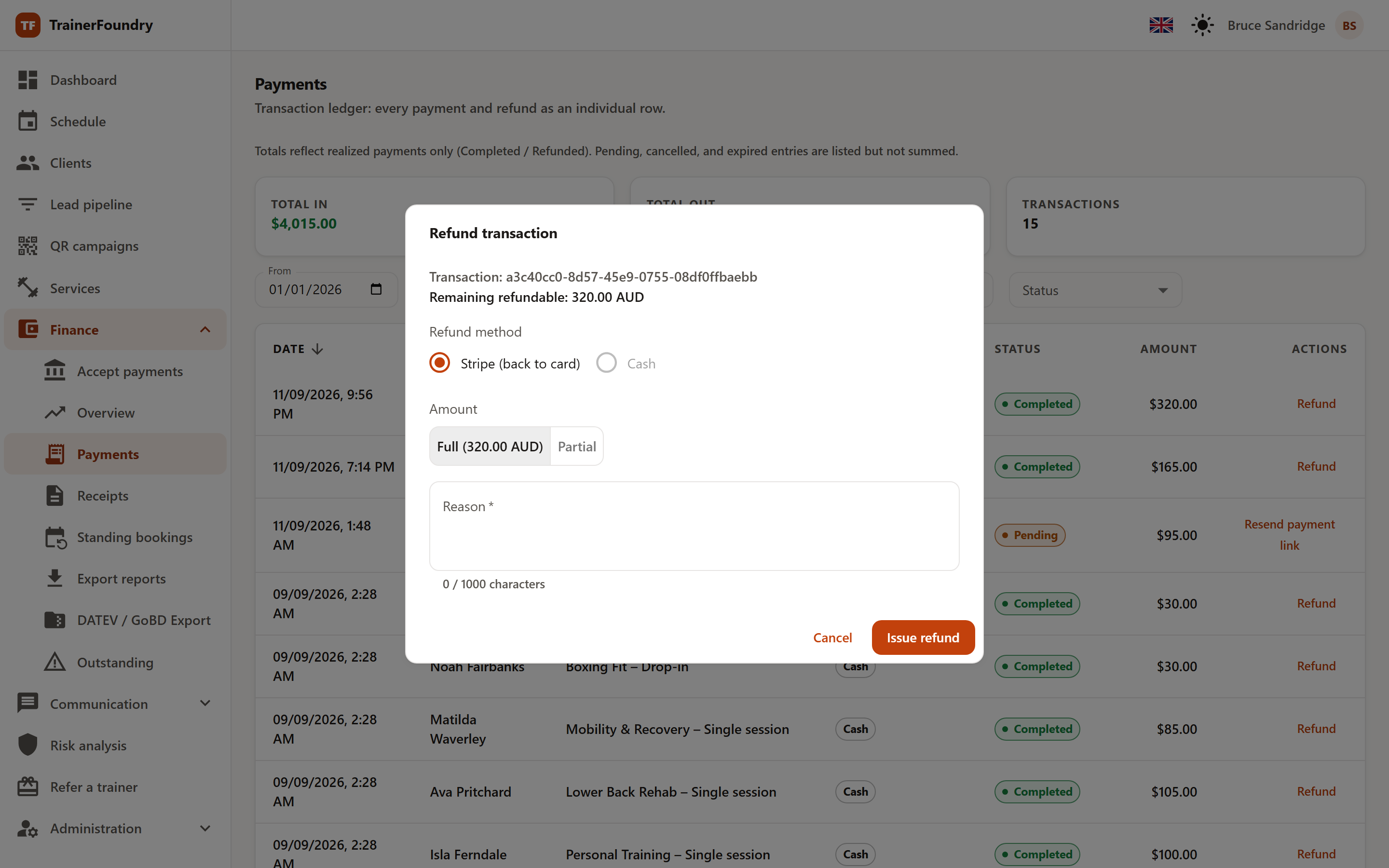Open Standing bookings menu item

[x=115, y=537]
